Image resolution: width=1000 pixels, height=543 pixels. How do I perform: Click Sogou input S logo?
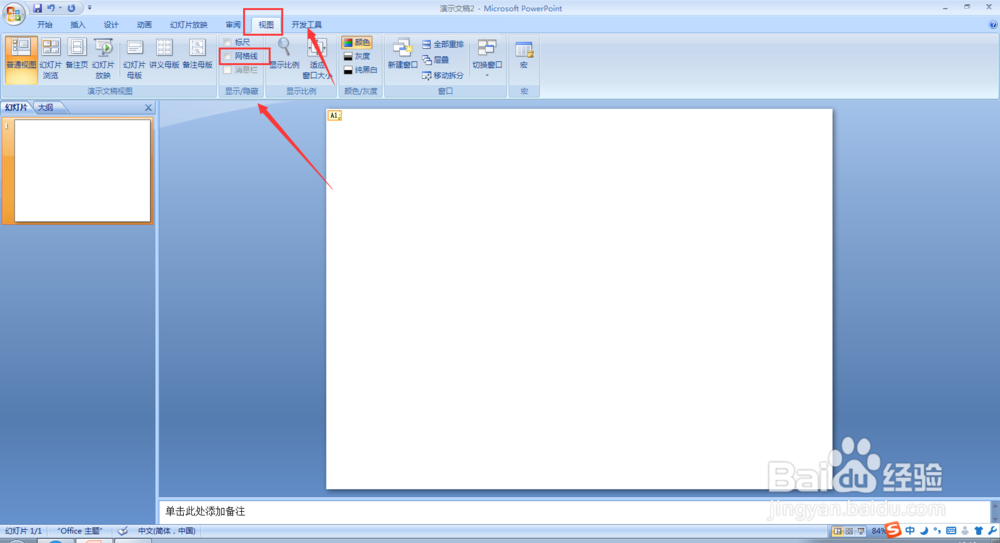tap(893, 530)
